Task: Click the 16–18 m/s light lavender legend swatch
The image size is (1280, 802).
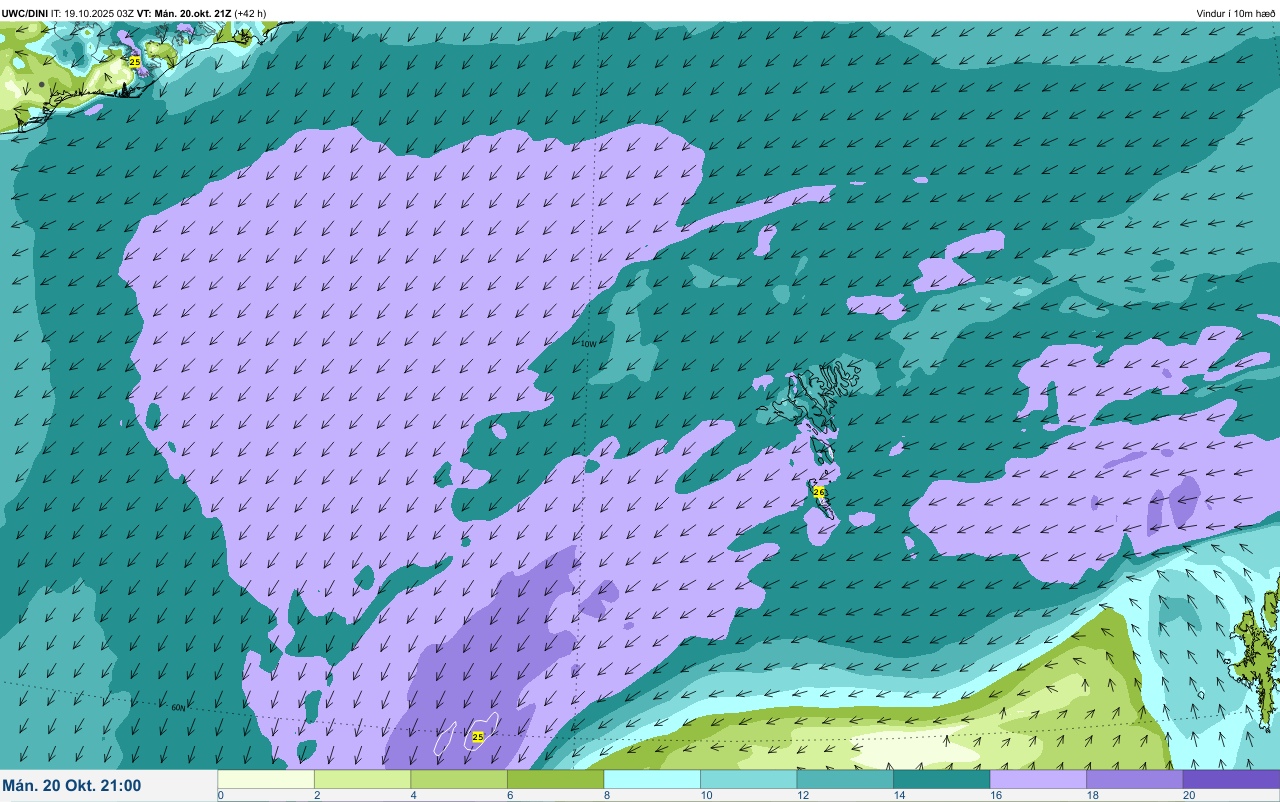Action: pyautogui.click(x=1038, y=779)
